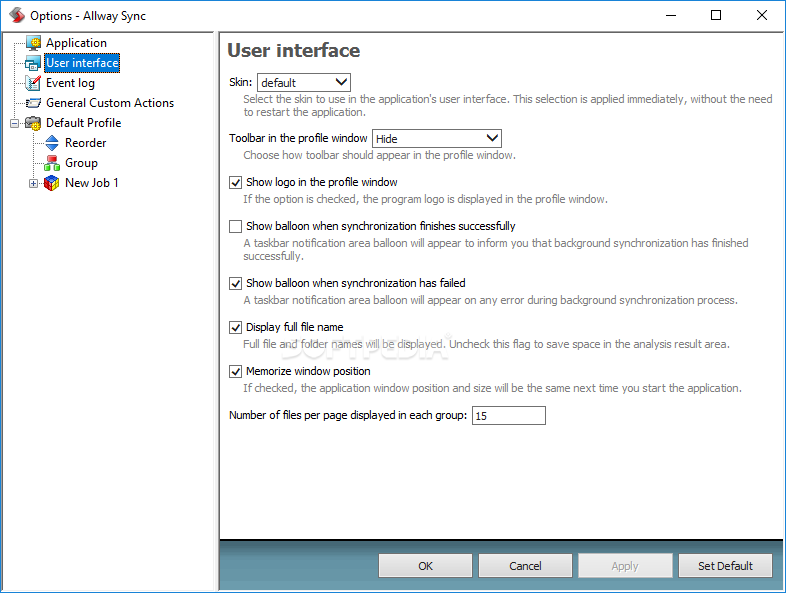The width and height of the screenshot is (786, 593).
Task: Uncheck Display full file name
Action: [236, 328]
